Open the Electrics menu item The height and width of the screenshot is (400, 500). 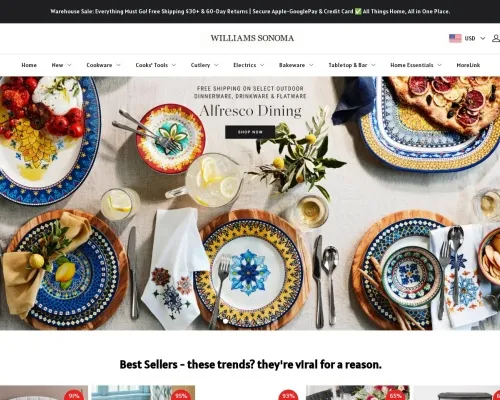[245, 65]
